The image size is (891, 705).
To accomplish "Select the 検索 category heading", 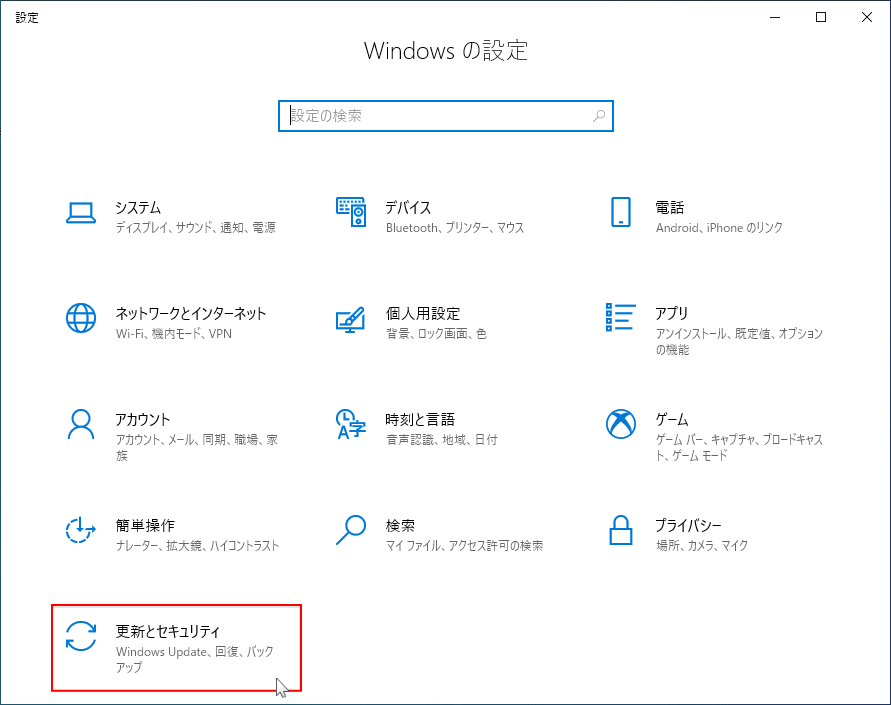I will click(x=400, y=525).
